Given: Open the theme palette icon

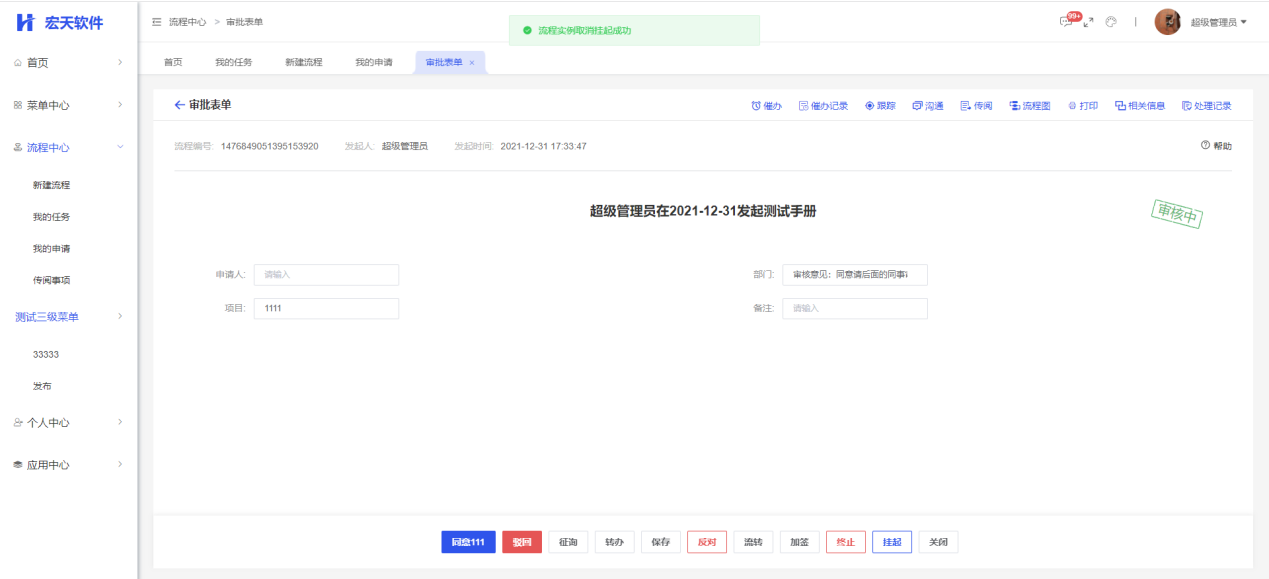Looking at the screenshot, I should [x=1111, y=22].
